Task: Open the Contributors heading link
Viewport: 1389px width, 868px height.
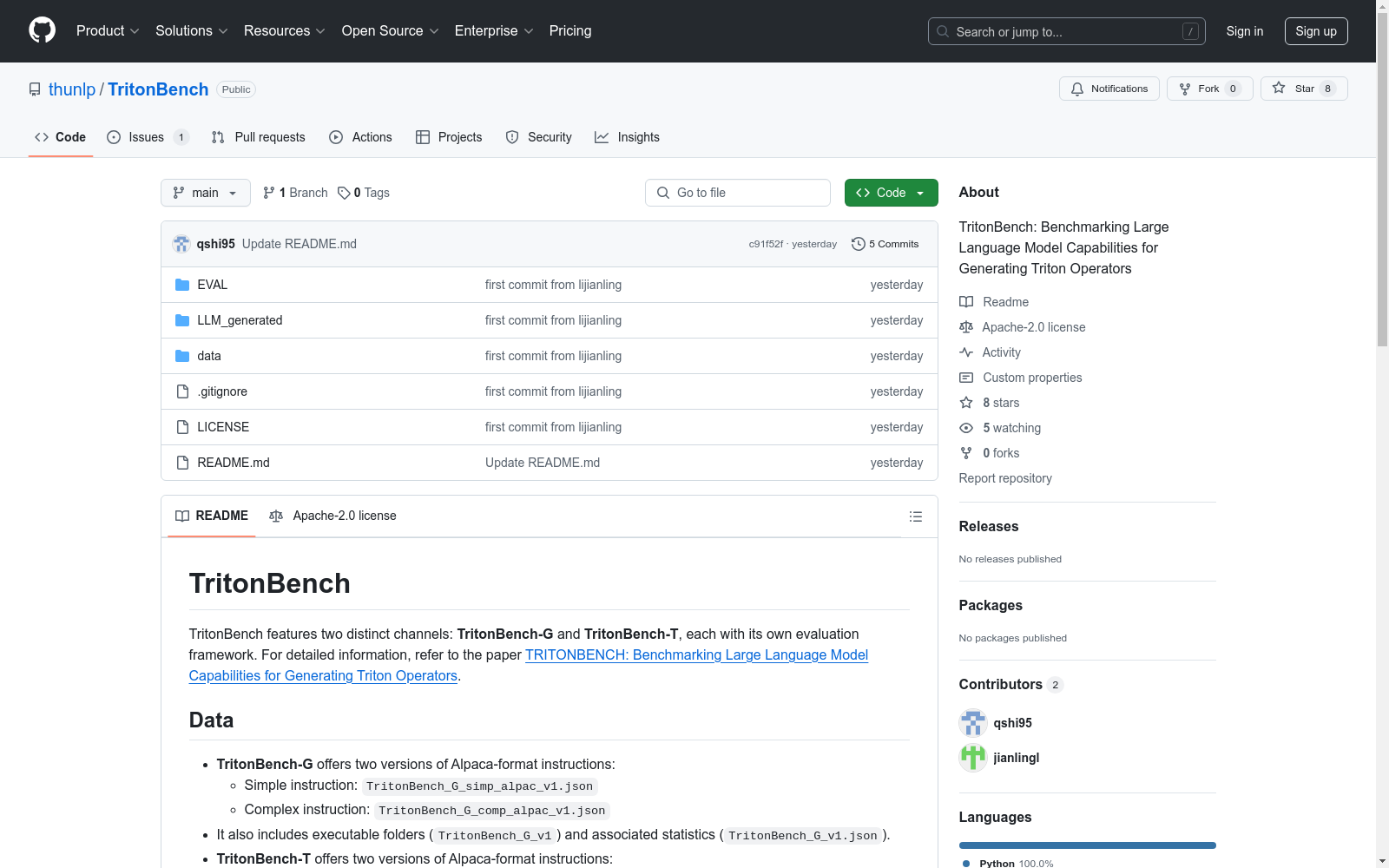Action: point(1011,685)
